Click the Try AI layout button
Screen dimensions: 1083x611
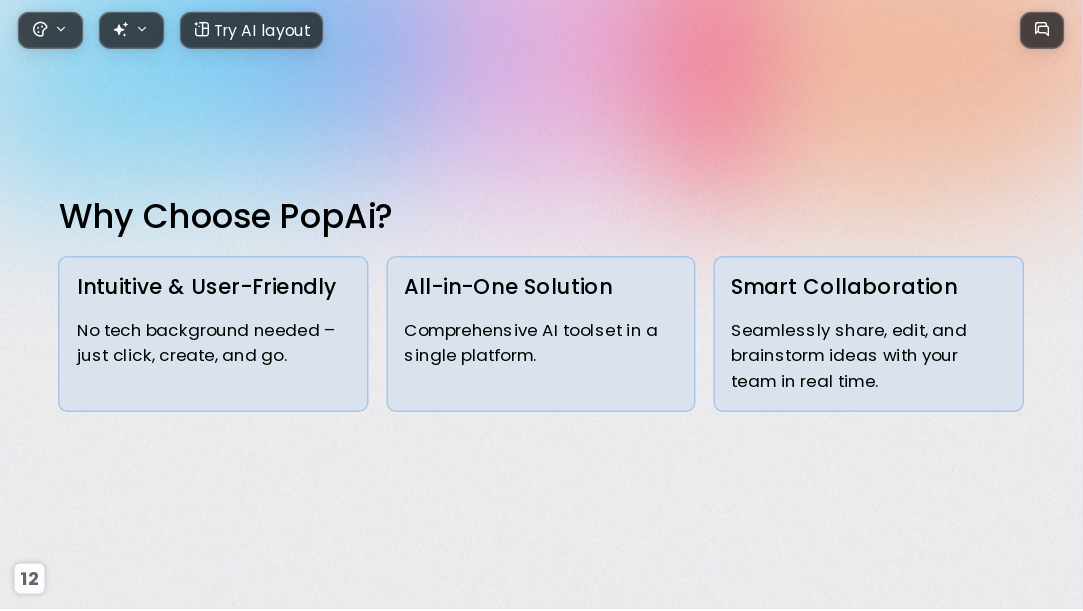point(251,30)
